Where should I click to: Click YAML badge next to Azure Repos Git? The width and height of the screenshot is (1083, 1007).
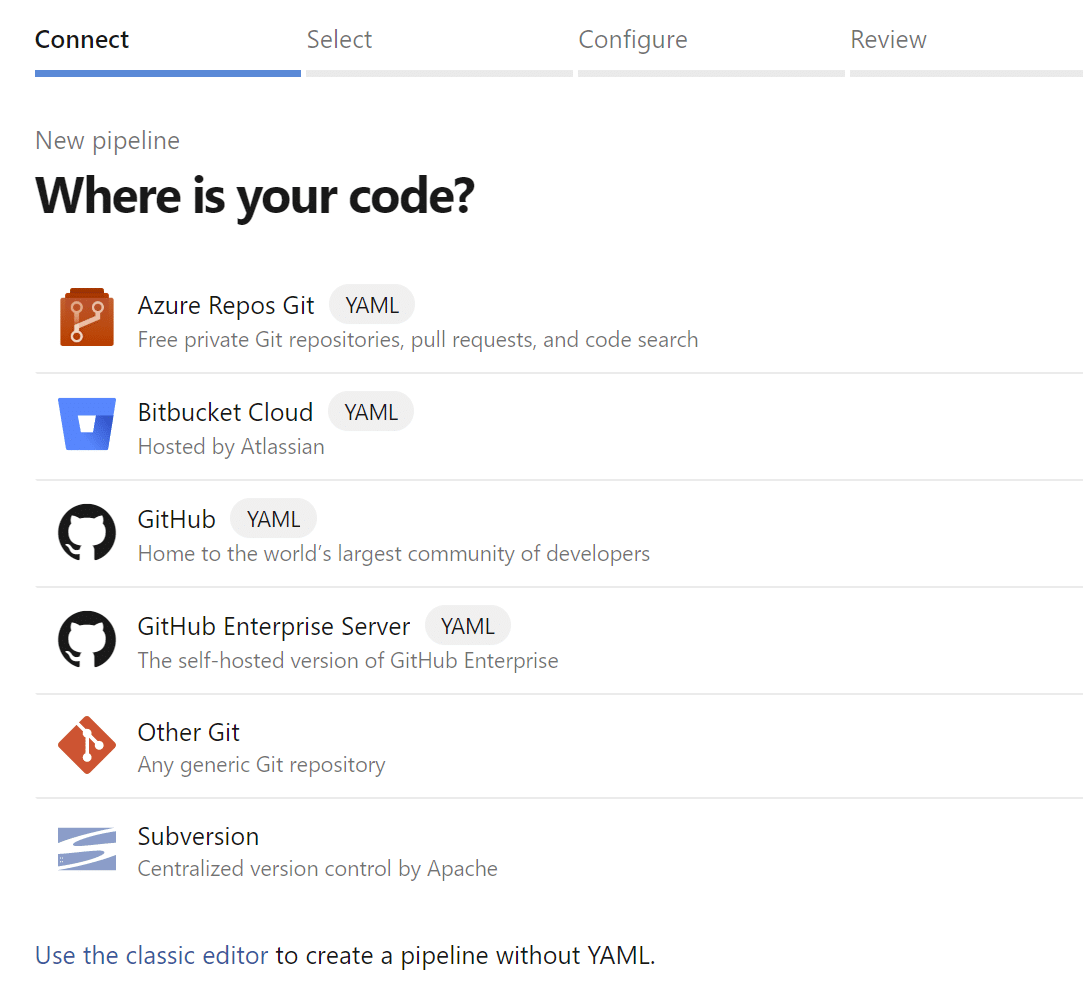click(372, 305)
